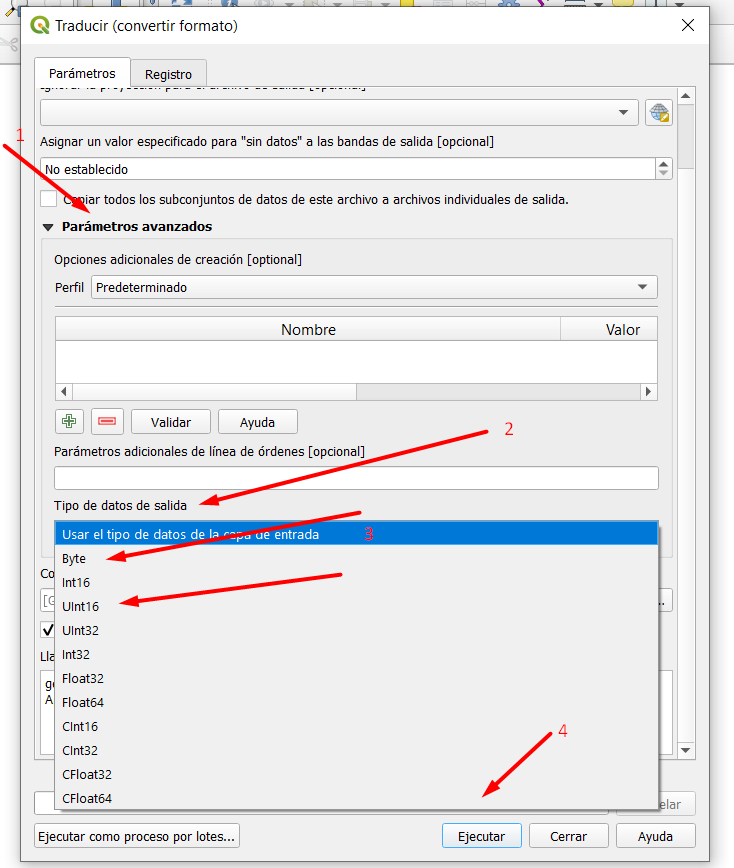Open the Perfil Predeterminado dropdown
The height and width of the screenshot is (868, 734).
tap(374, 287)
